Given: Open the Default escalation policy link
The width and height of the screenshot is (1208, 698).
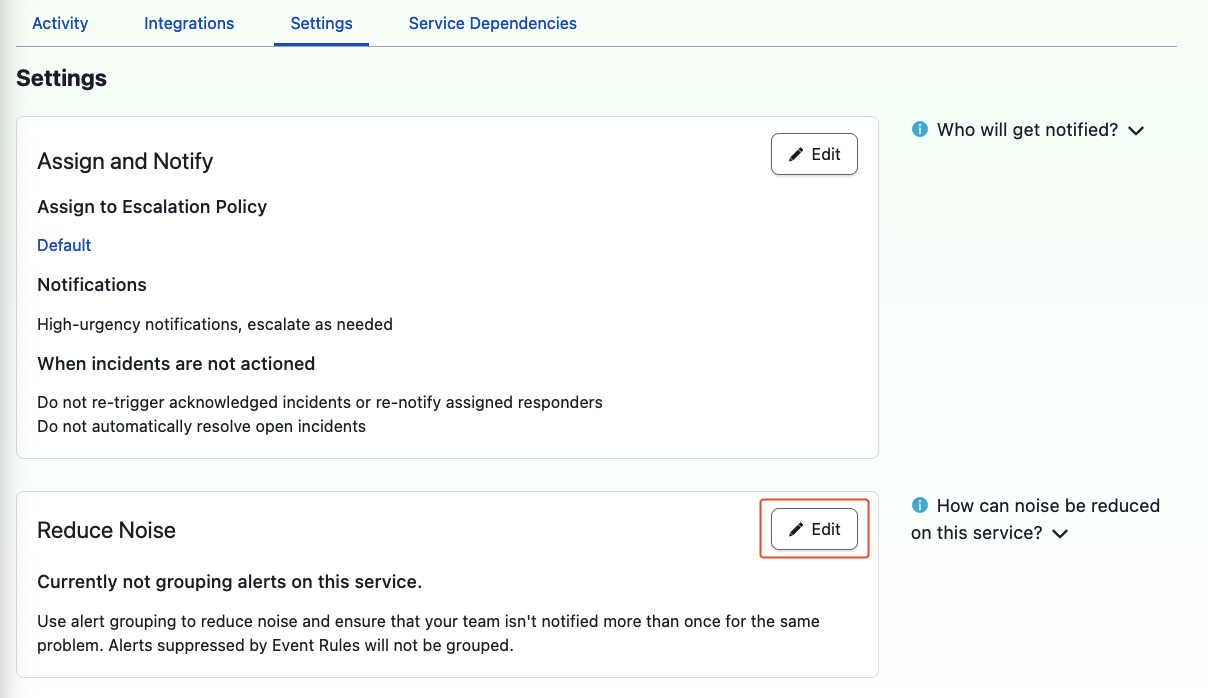Looking at the screenshot, I should tap(64, 245).
